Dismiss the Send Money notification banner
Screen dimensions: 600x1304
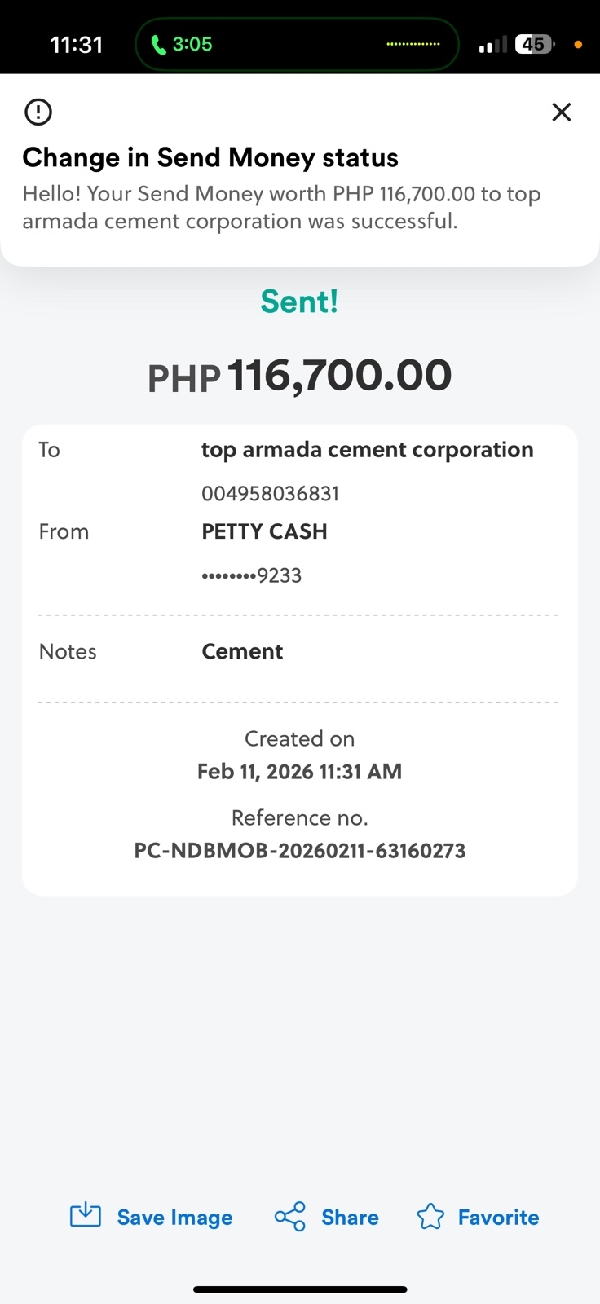pyautogui.click(x=562, y=112)
